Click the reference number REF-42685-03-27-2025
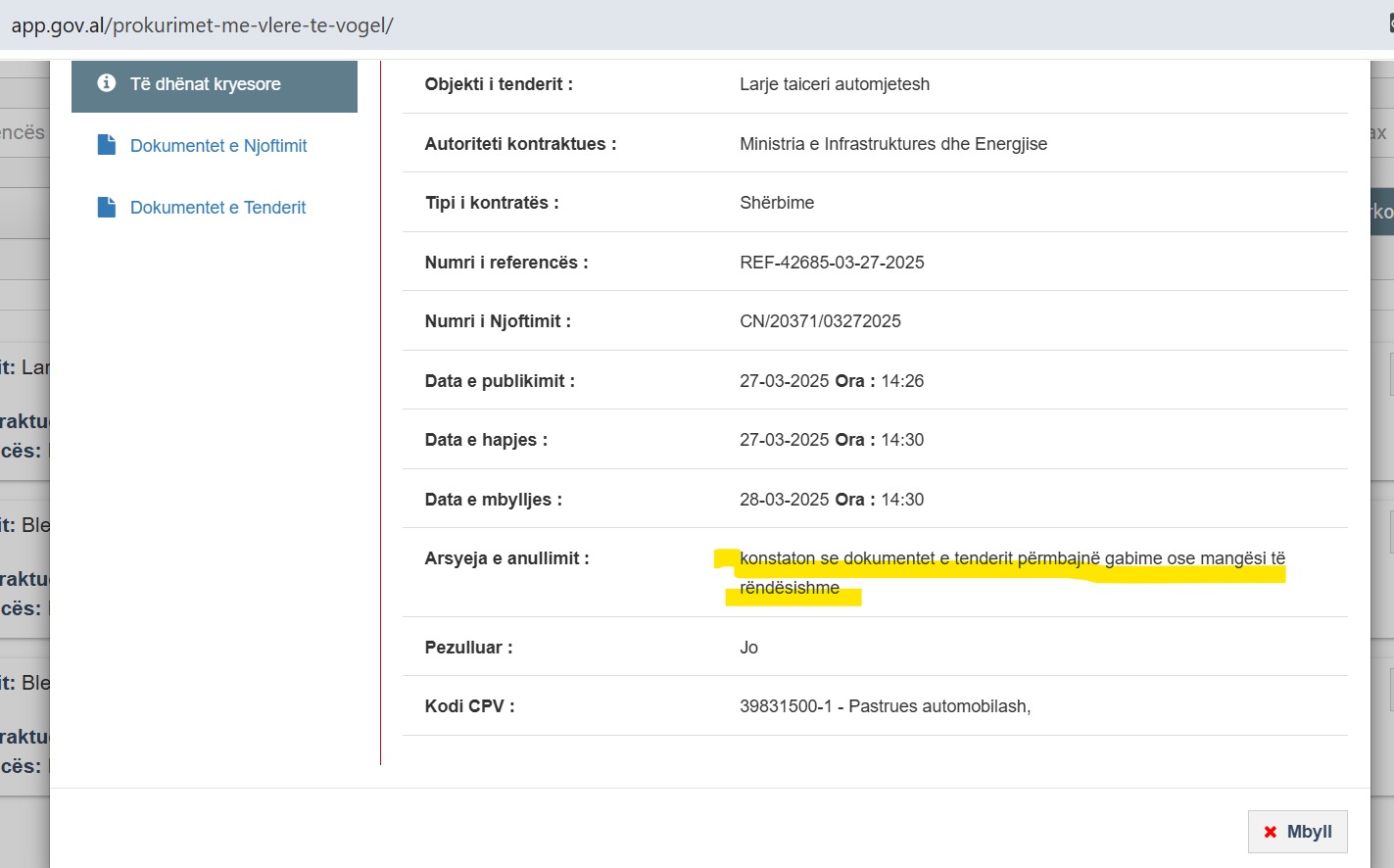1394x868 pixels. click(x=832, y=263)
